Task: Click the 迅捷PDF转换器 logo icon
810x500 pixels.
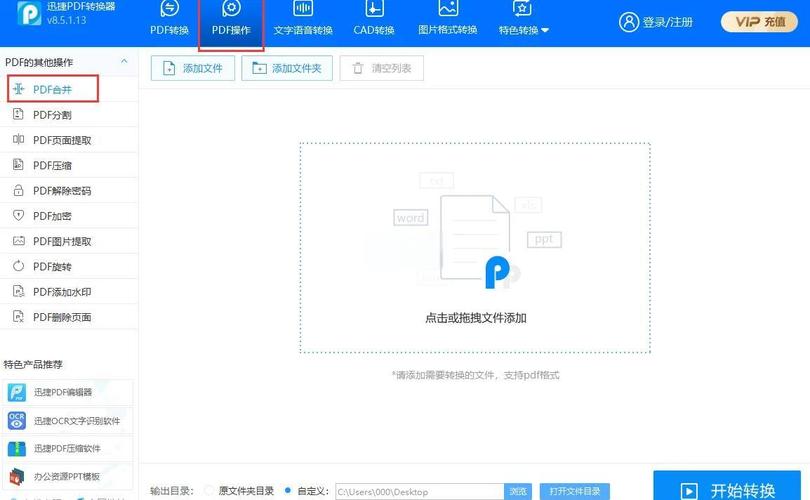Action: click(29, 13)
